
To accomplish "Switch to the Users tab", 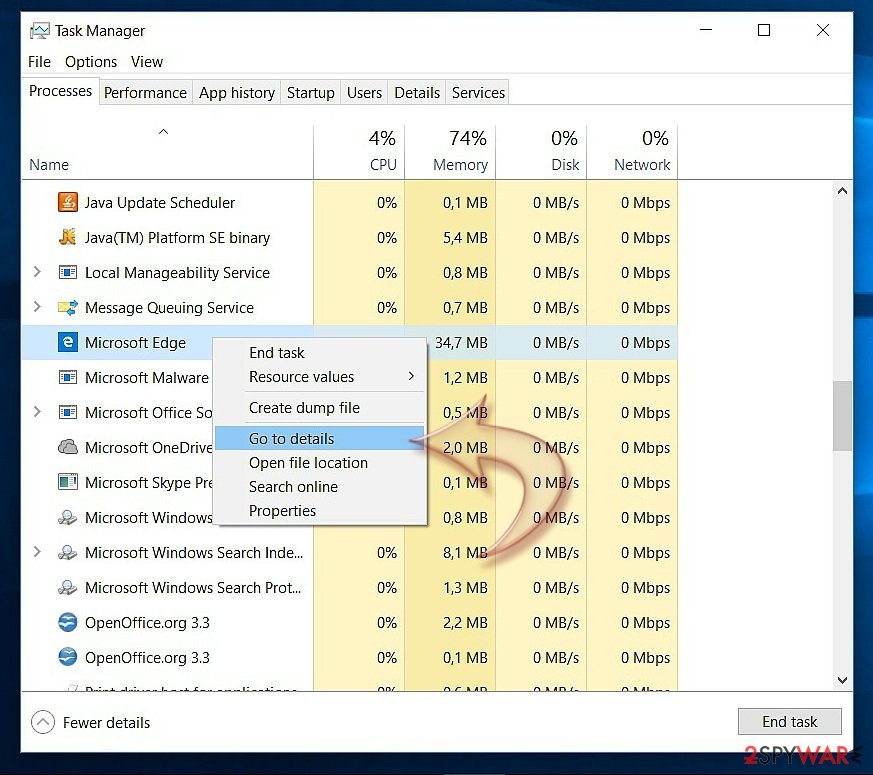I will click(x=364, y=92).
